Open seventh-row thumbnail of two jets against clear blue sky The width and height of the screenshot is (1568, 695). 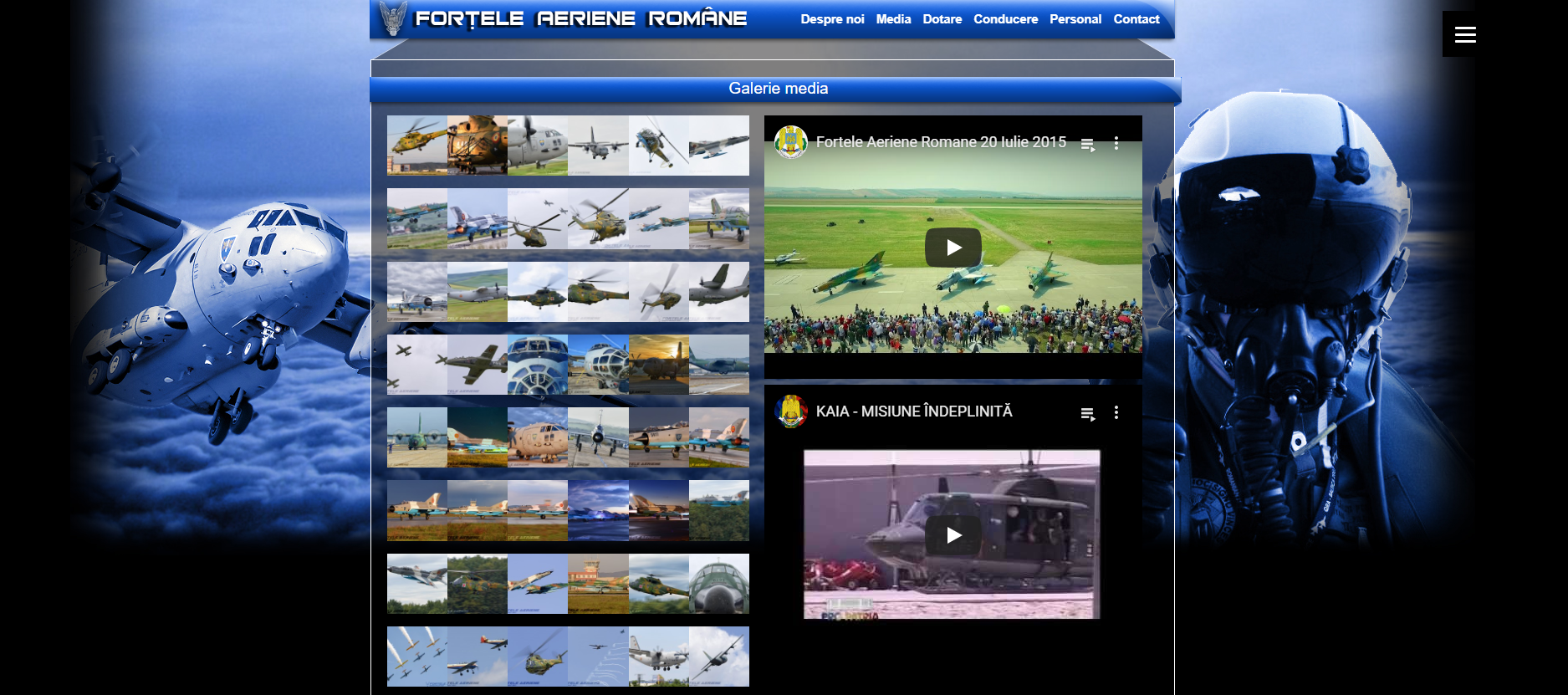point(538,584)
